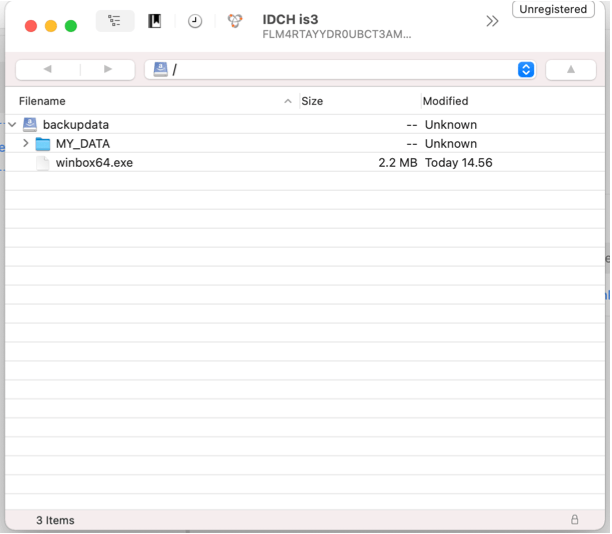
Task: Go back to previous folder
Action: coord(48,69)
